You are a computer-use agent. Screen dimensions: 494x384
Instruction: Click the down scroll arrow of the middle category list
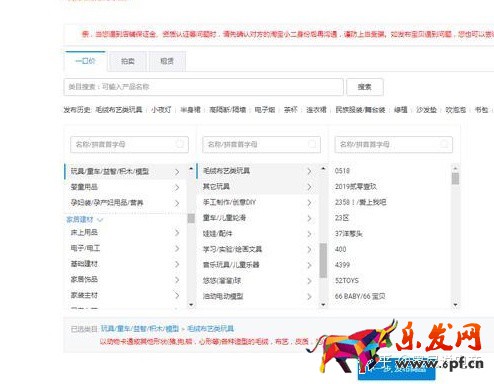pos(323,304)
